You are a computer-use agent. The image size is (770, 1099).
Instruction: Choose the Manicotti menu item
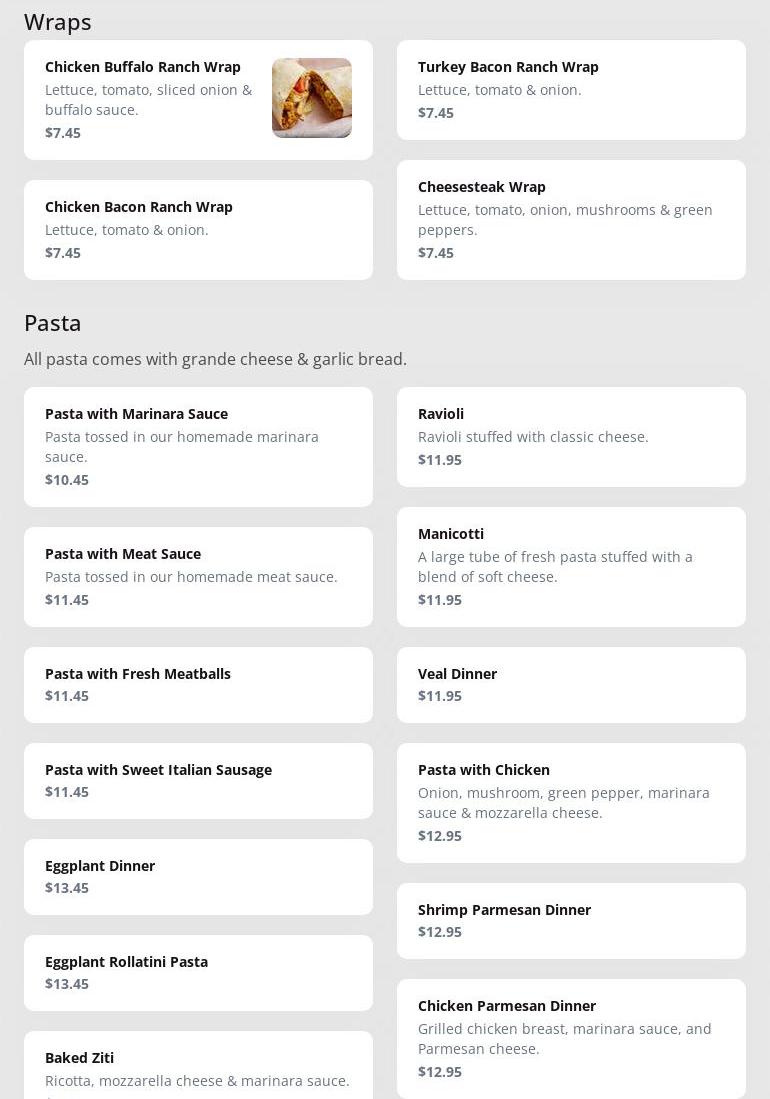pos(570,567)
